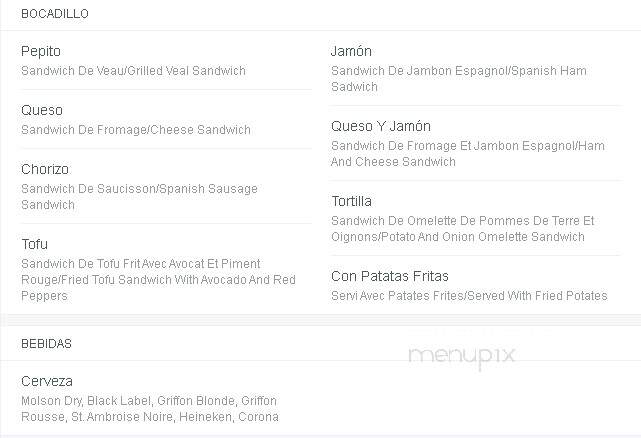Screen dimensions: 641x438
Task: Click the Fried Tofu Sandwich description
Action: click(x=158, y=280)
